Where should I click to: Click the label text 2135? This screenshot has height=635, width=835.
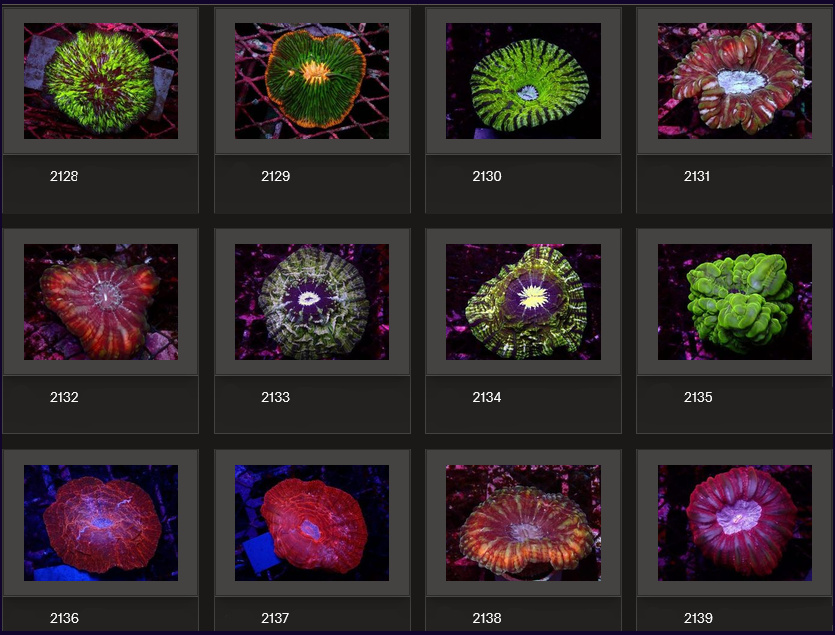[x=698, y=397]
